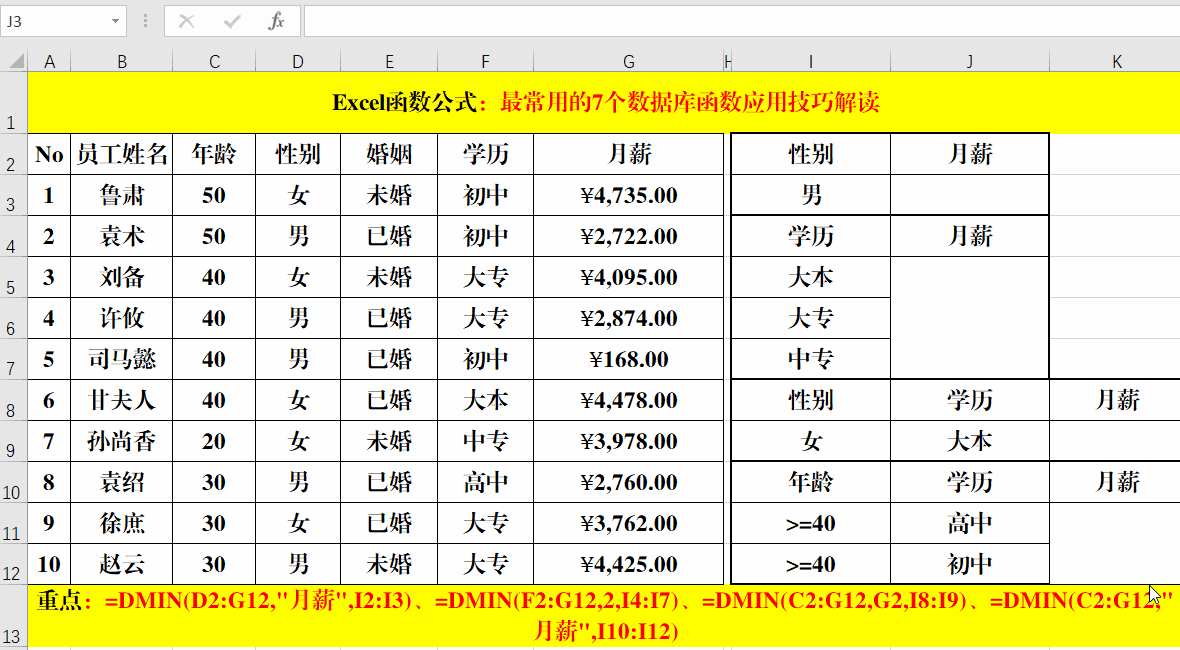Click the Select All corner above row 1

pyautogui.click(x=14, y=60)
